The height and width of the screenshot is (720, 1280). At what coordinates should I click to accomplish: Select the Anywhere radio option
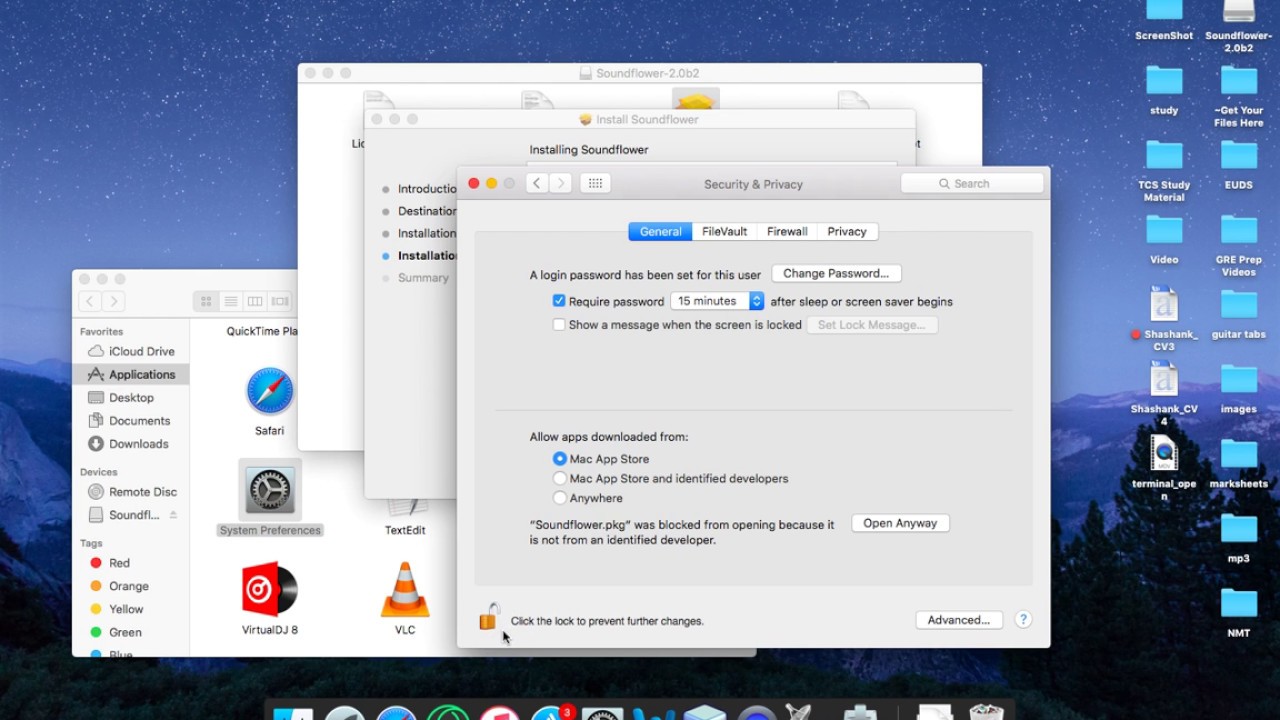tap(560, 498)
